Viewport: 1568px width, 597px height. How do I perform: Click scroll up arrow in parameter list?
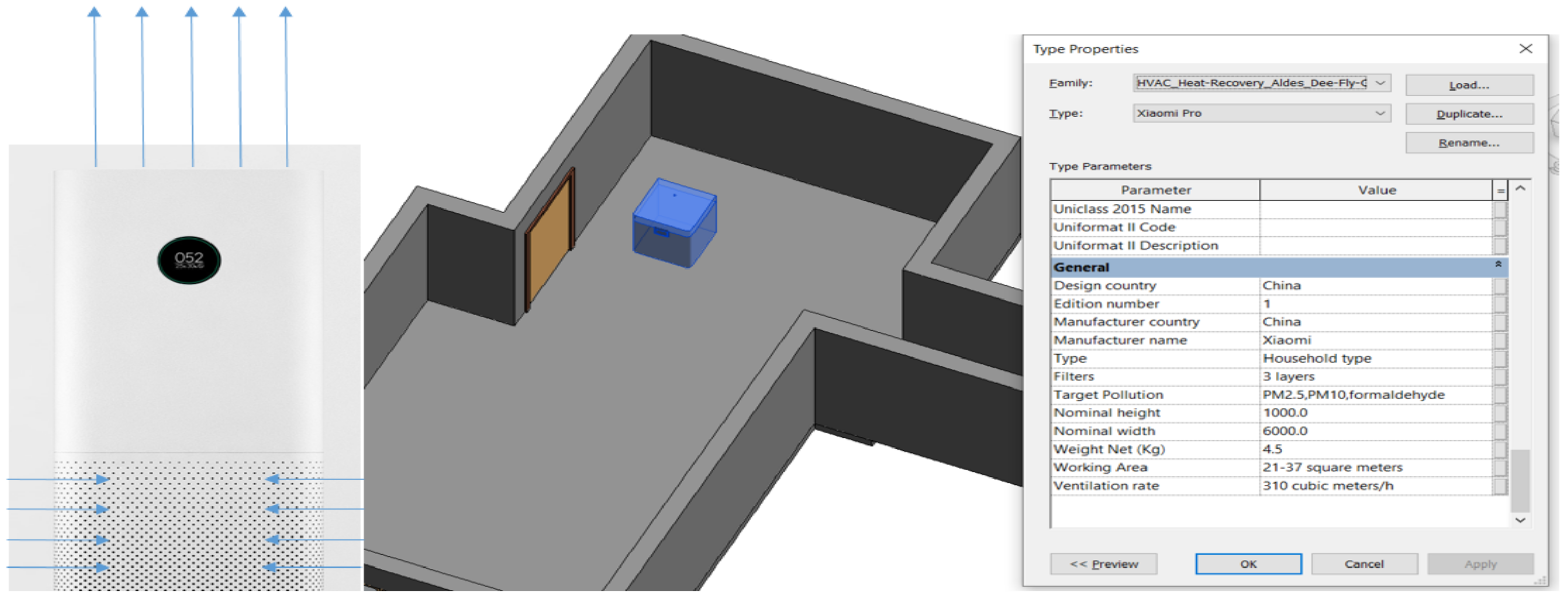point(1520,189)
